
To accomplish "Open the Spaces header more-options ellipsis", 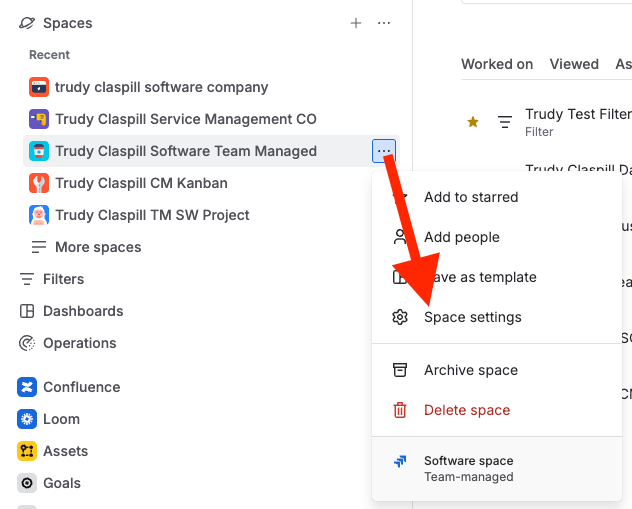I will point(384,23).
